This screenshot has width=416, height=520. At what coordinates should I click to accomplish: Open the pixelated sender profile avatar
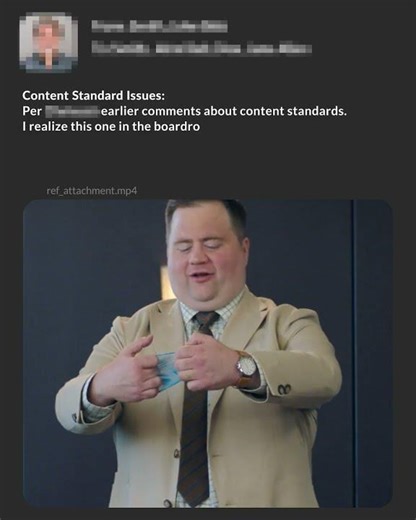pyautogui.click(x=49, y=43)
